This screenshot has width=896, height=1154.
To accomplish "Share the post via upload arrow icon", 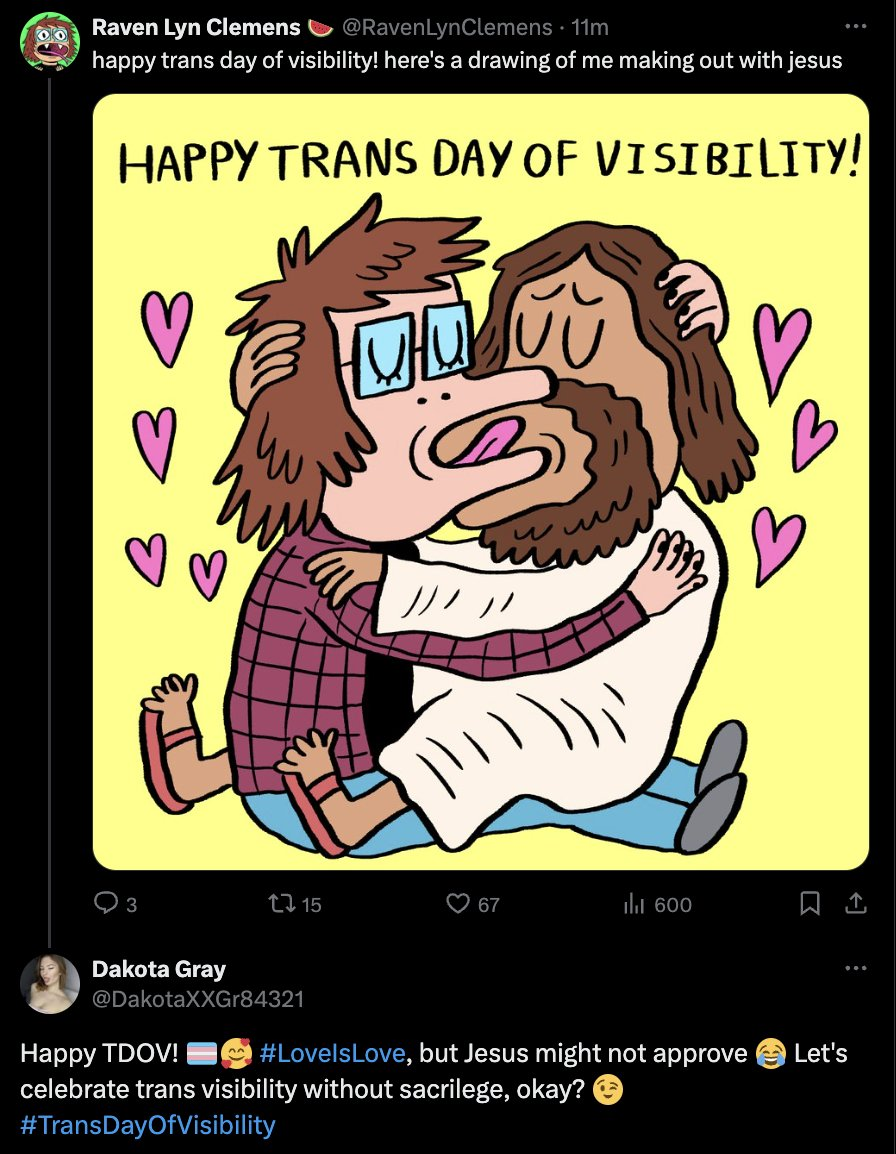I will tap(855, 903).
